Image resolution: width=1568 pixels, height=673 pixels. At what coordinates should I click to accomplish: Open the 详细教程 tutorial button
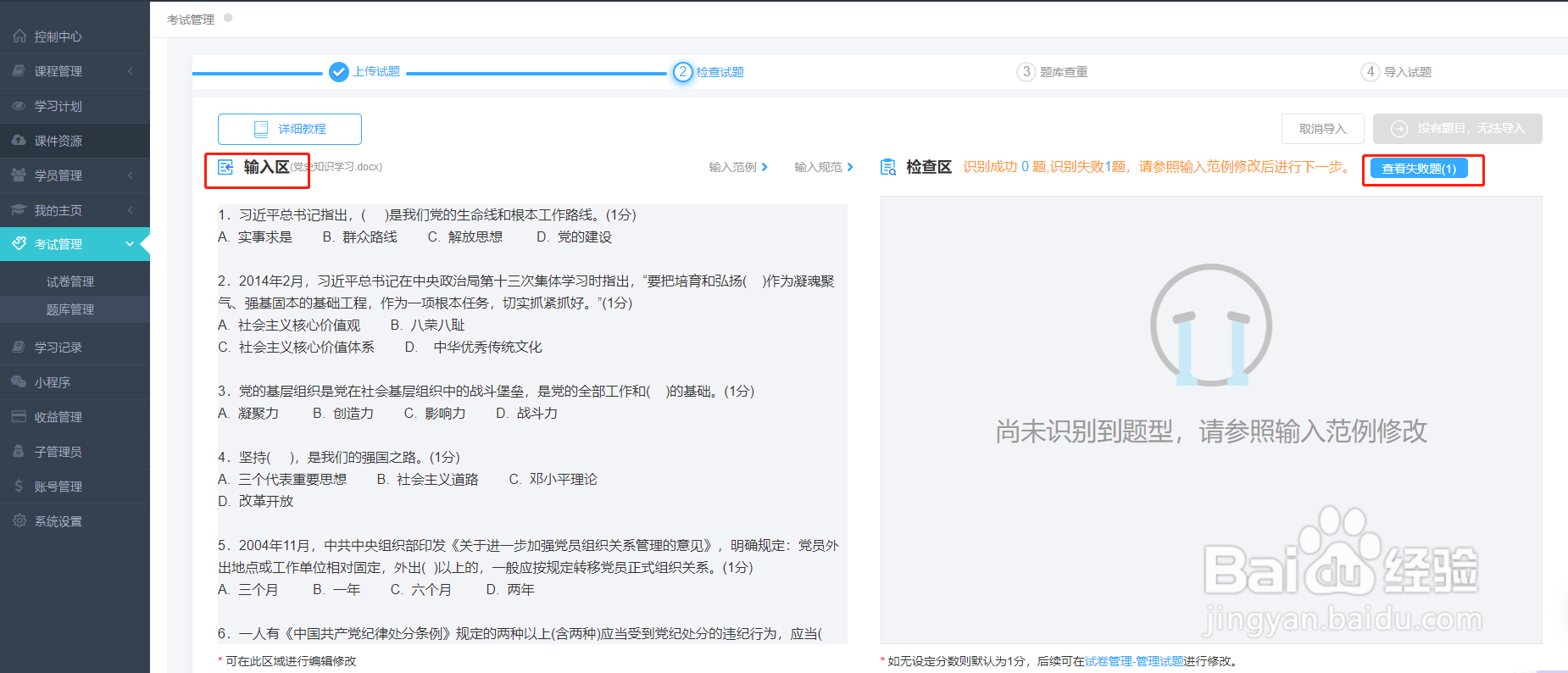(290, 129)
